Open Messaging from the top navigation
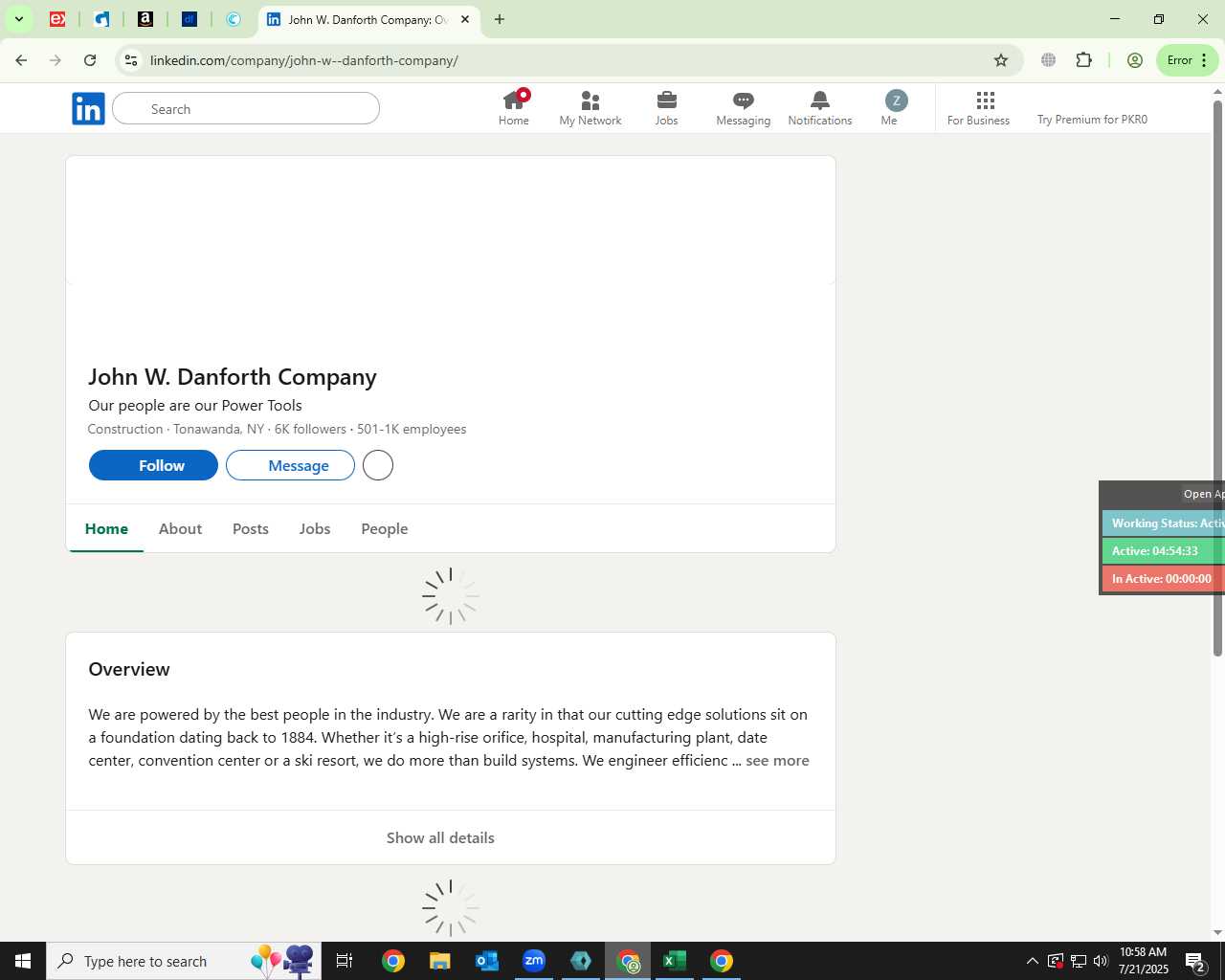The width and height of the screenshot is (1225, 980). click(x=744, y=107)
